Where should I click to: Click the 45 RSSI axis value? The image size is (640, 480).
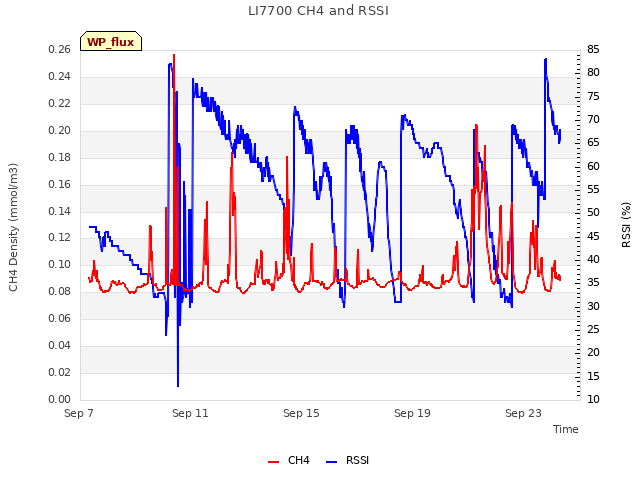click(593, 236)
